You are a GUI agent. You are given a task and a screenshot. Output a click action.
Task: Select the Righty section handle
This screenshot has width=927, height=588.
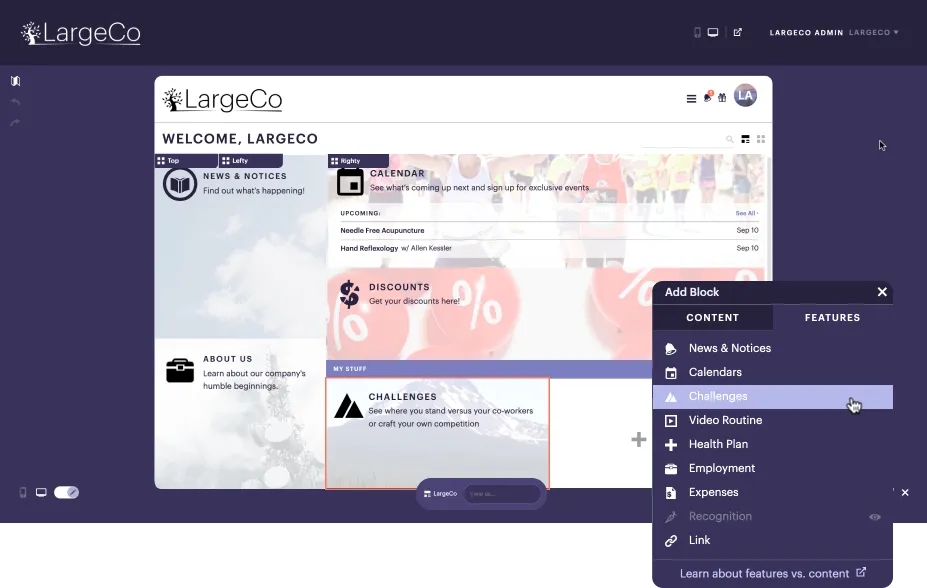coord(358,161)
